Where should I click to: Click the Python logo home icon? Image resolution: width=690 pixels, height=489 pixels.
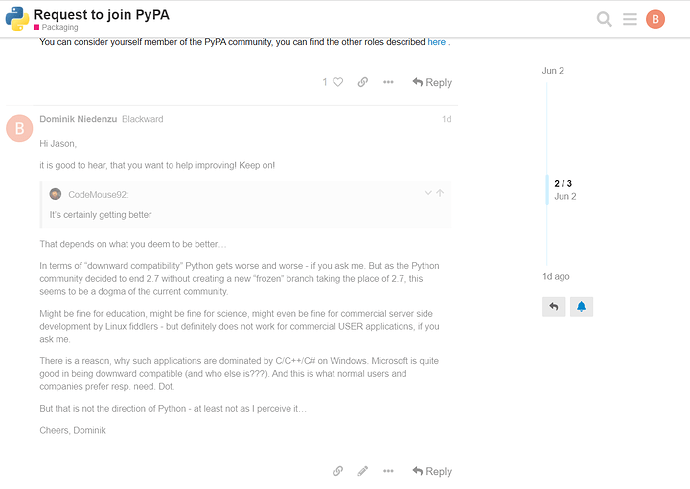[x=17, y=19]
